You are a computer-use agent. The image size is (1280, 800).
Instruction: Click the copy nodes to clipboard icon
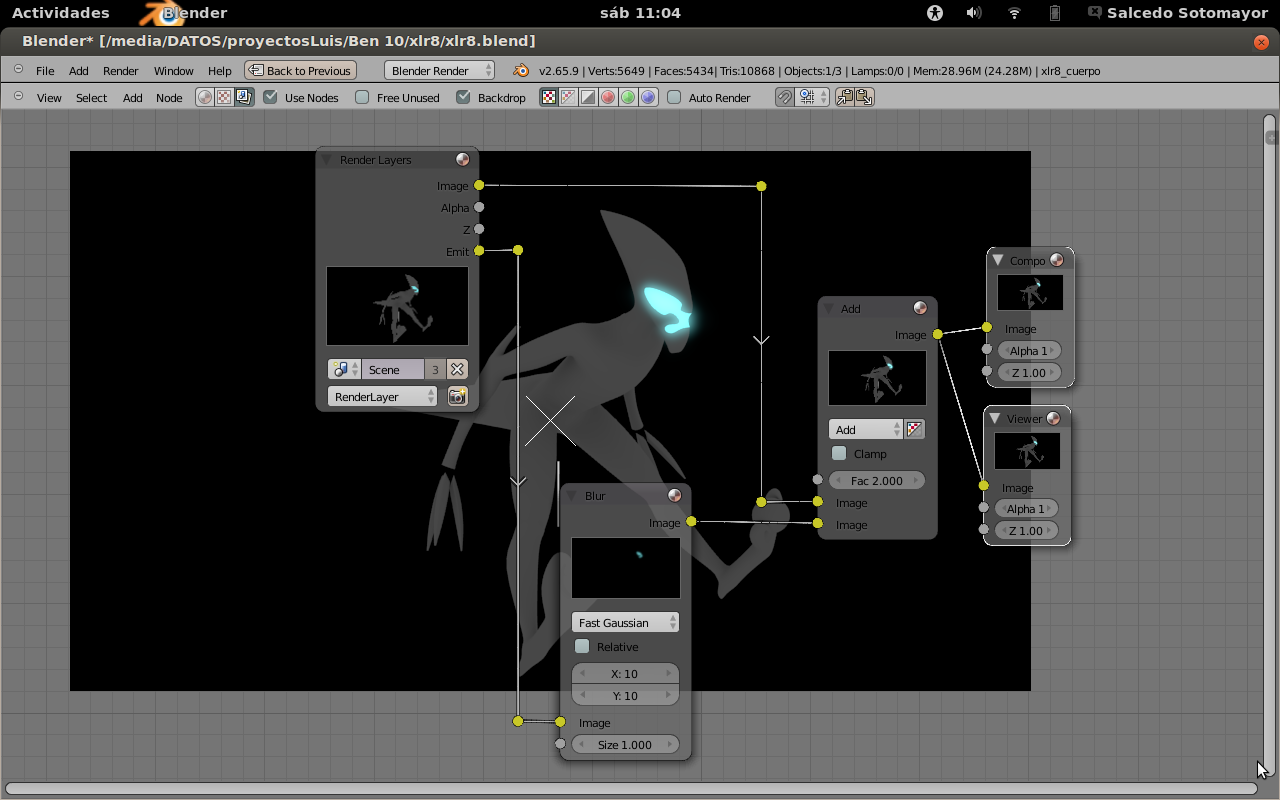coord(845,97)
